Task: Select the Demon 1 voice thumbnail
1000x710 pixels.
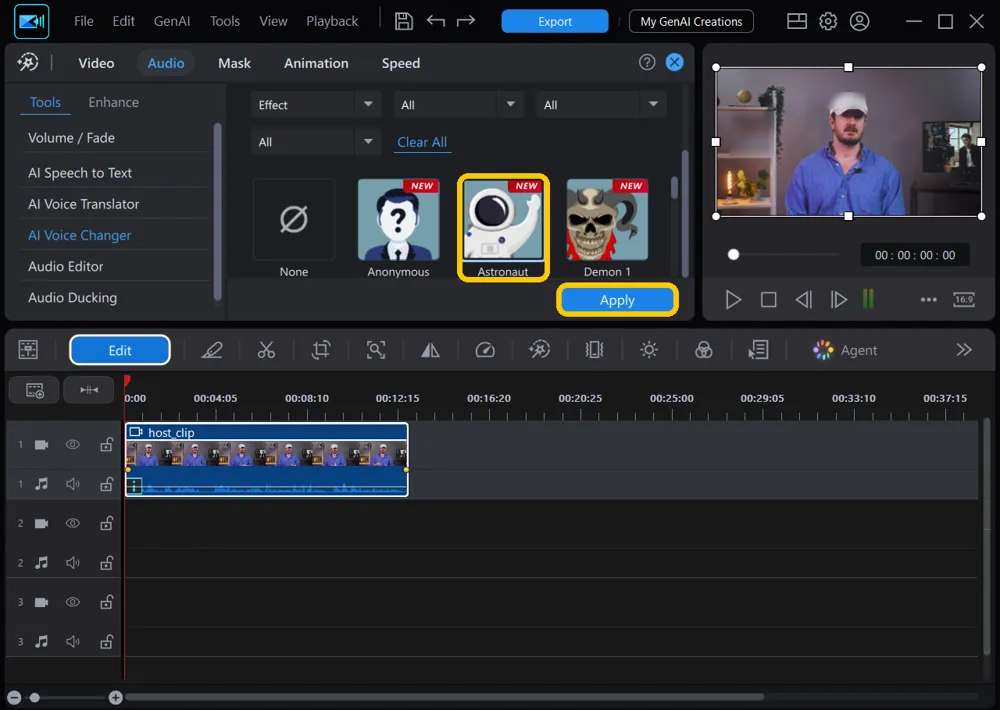Action: (607, 219)
